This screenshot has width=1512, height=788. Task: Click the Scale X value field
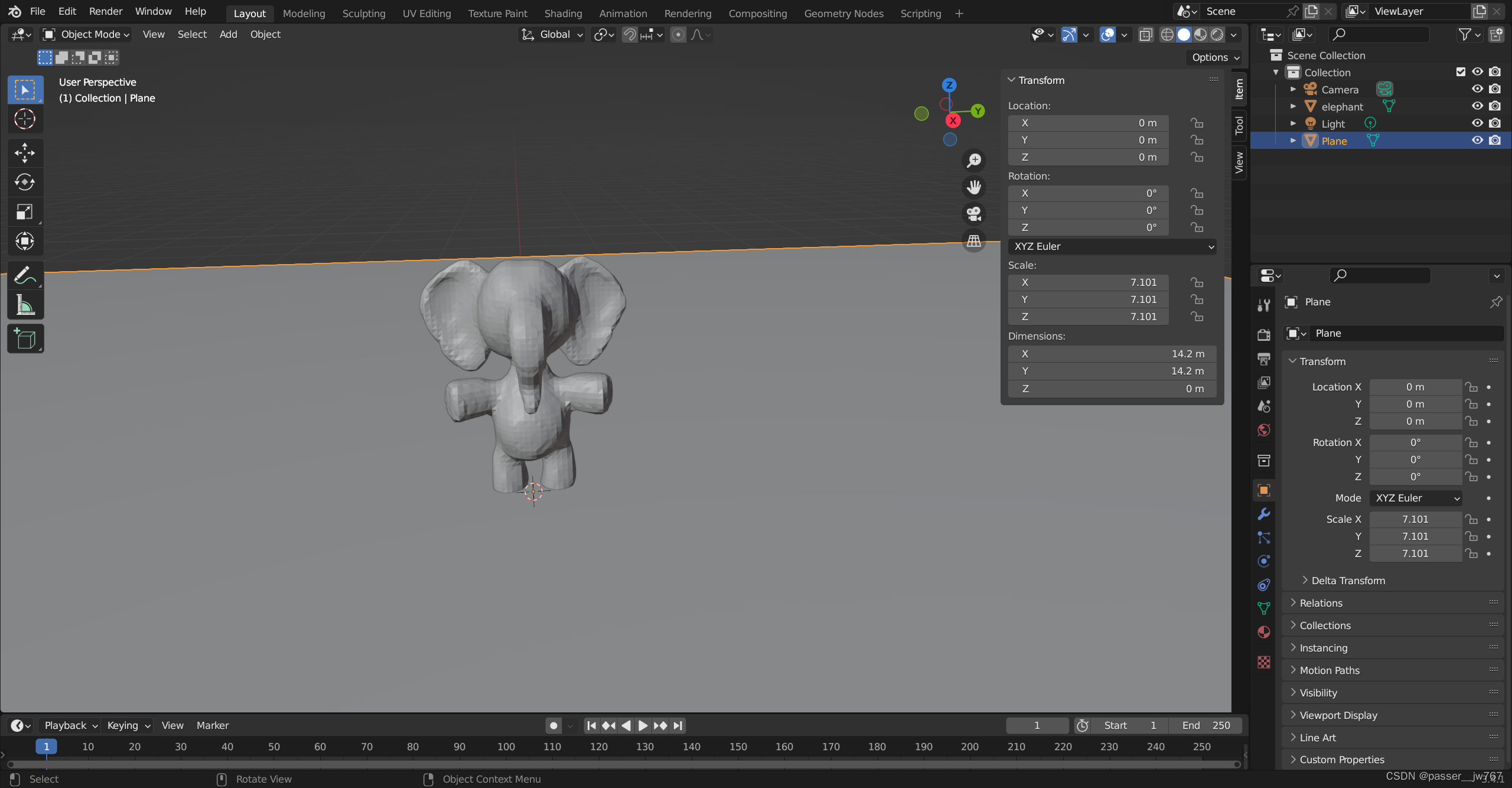[1414, 519]
